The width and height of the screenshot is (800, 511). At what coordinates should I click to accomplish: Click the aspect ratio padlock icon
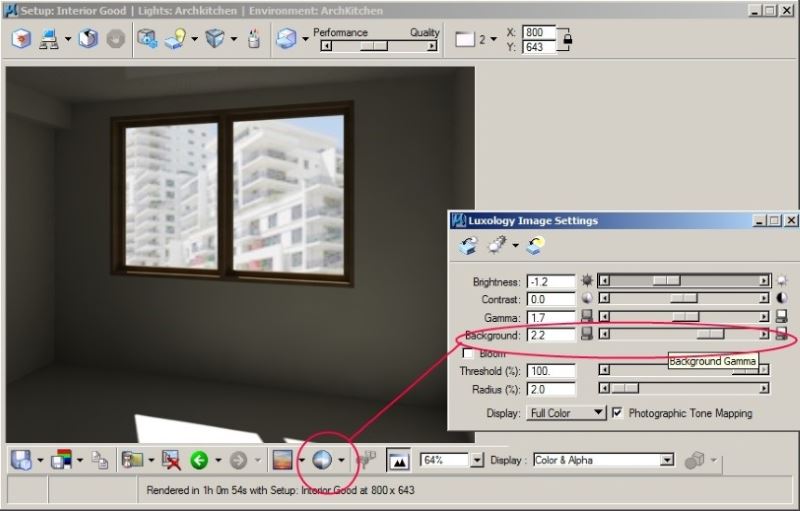pos(567,40)
